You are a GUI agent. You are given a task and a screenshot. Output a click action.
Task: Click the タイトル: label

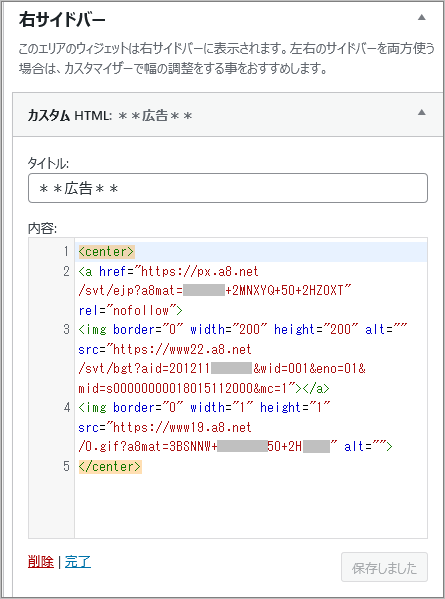(48, 164)
